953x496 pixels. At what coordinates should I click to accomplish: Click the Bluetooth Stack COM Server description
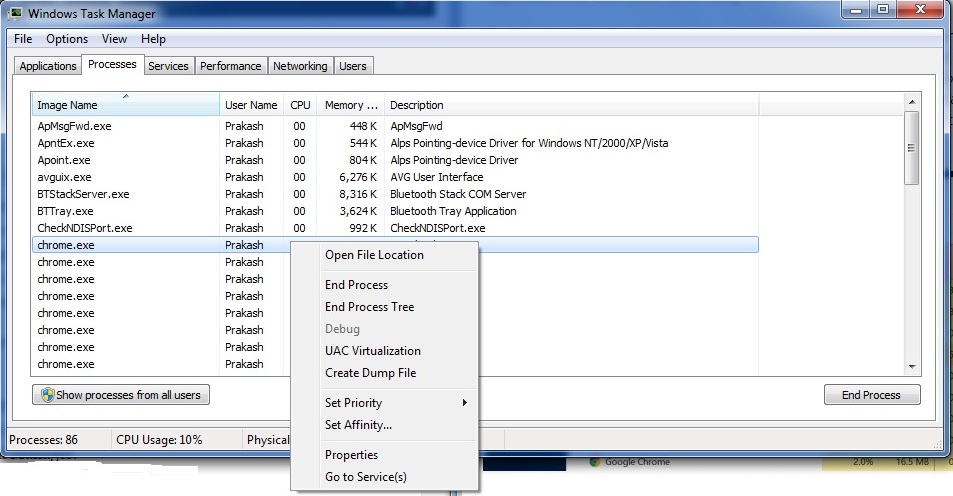tap(458, 195)
